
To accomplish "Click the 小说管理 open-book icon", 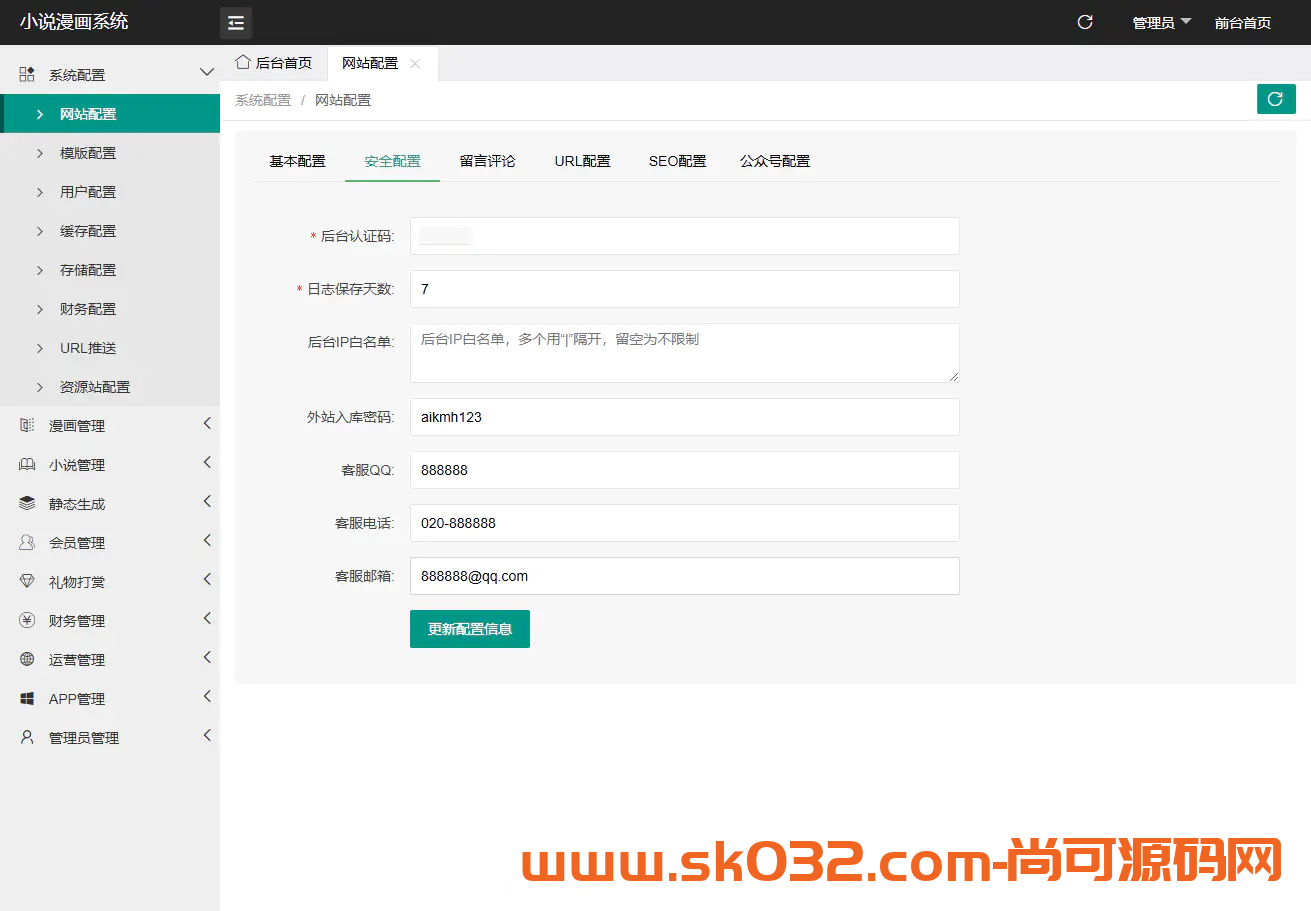I will pyautogui.click(x=27, y=464).
